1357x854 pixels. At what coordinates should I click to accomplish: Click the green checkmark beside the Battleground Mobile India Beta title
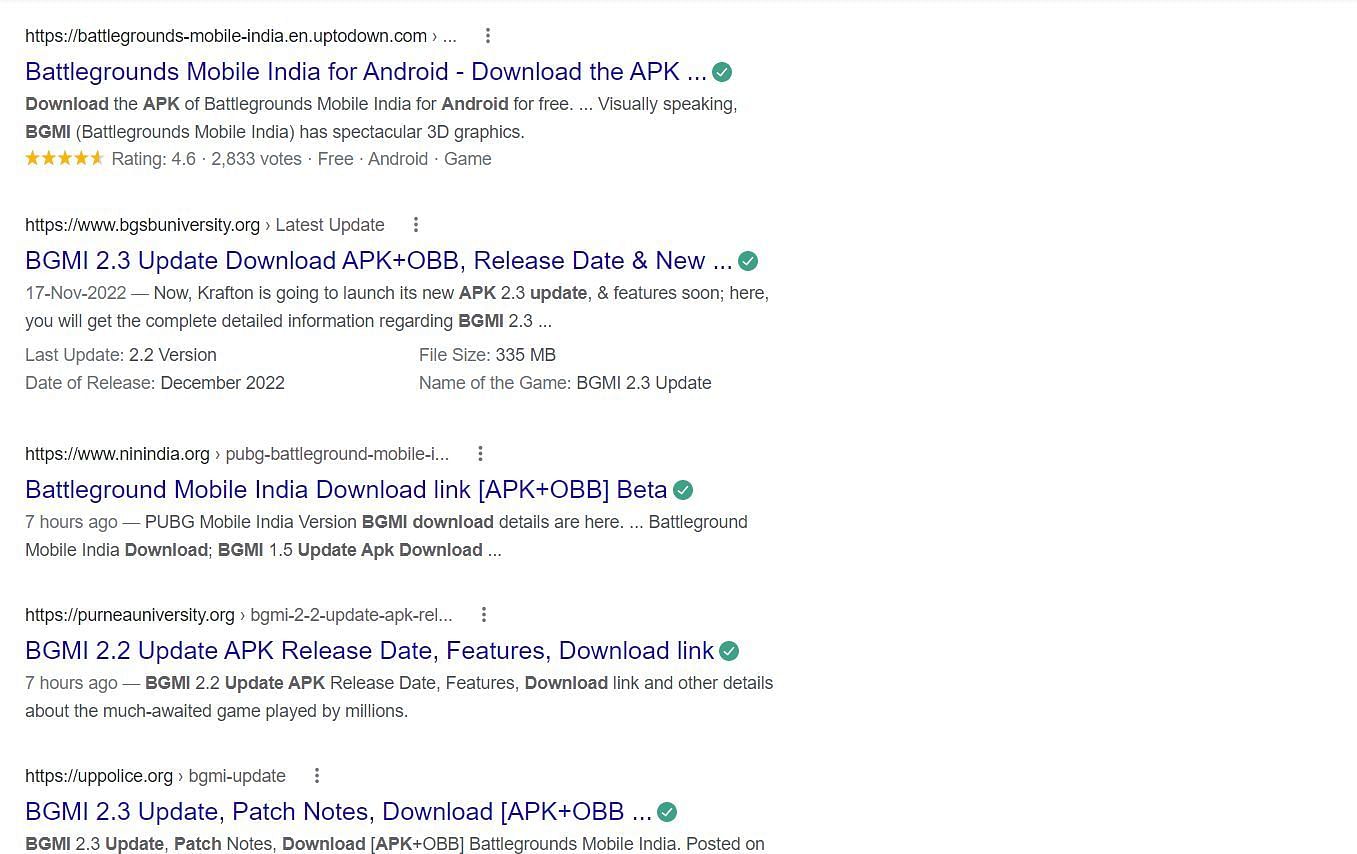683,490
